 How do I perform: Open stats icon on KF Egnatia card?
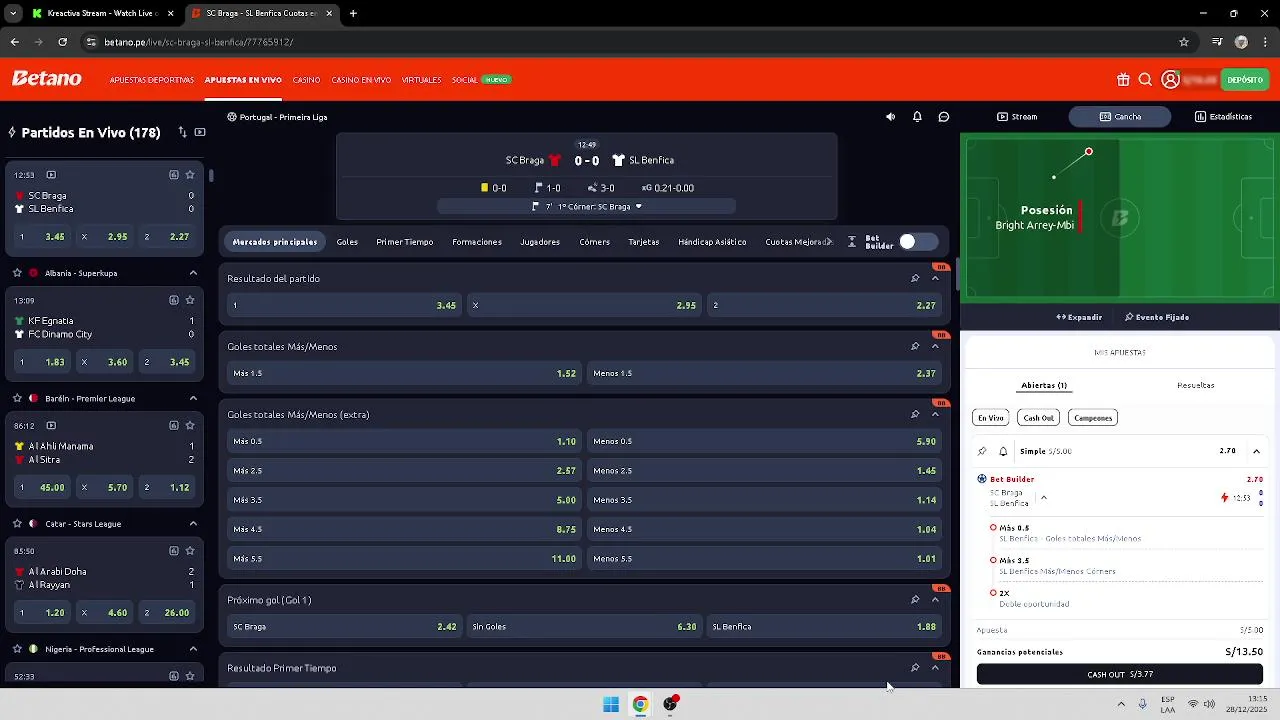tap(174, 300)
